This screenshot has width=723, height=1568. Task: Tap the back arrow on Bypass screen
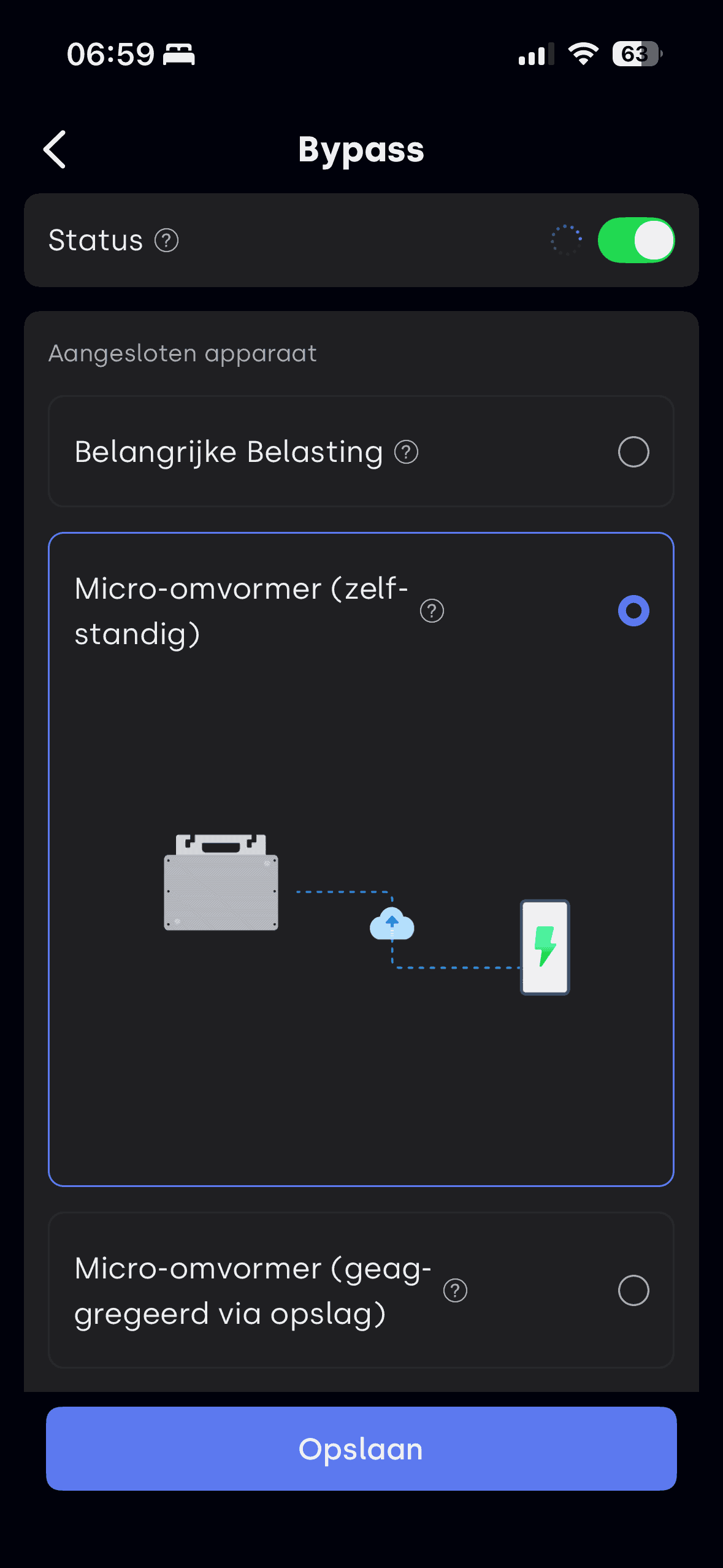tap(55, 149)
